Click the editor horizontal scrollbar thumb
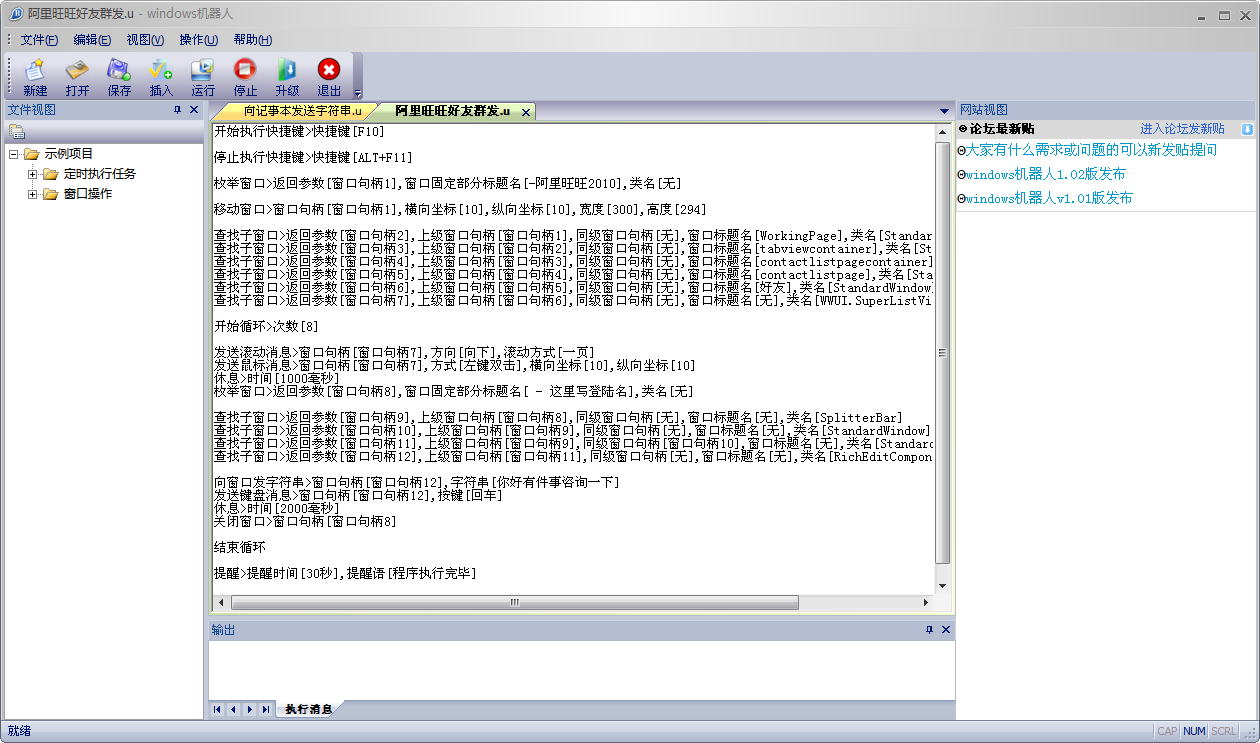The image size is (1260, 743). (514, 603)
